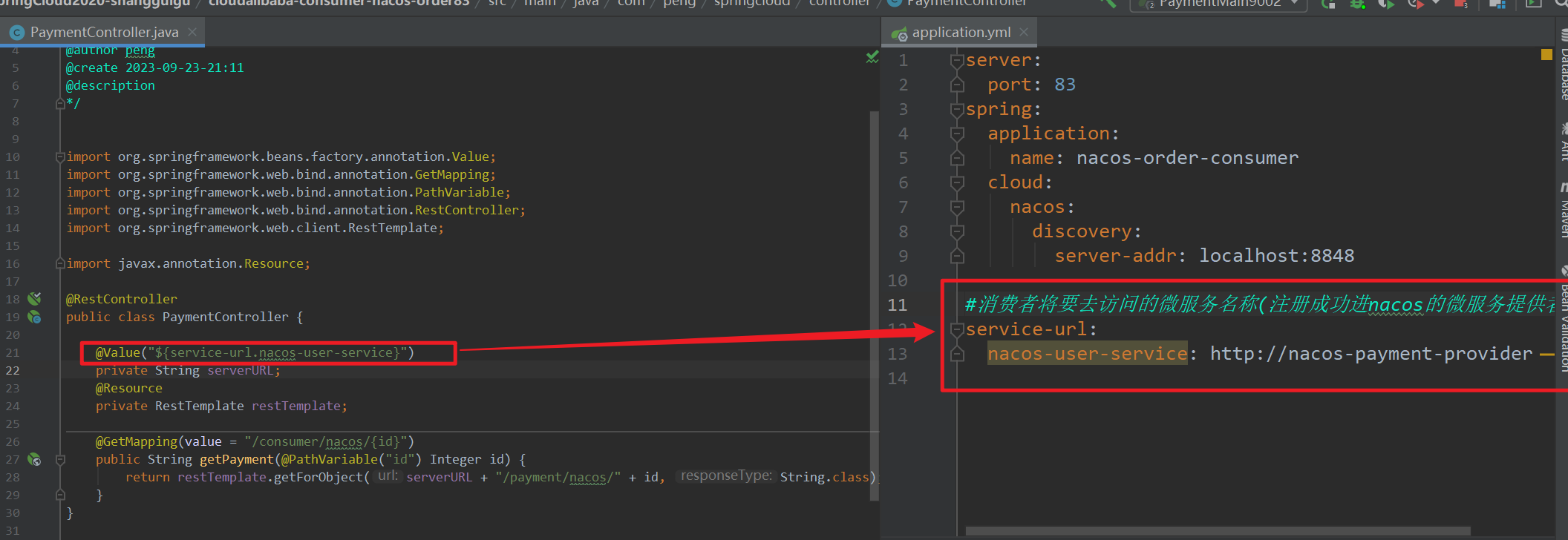This screenshot has width=1568, height=540.
Task: Open the Maven tool window
Action: click(1562, 211)
